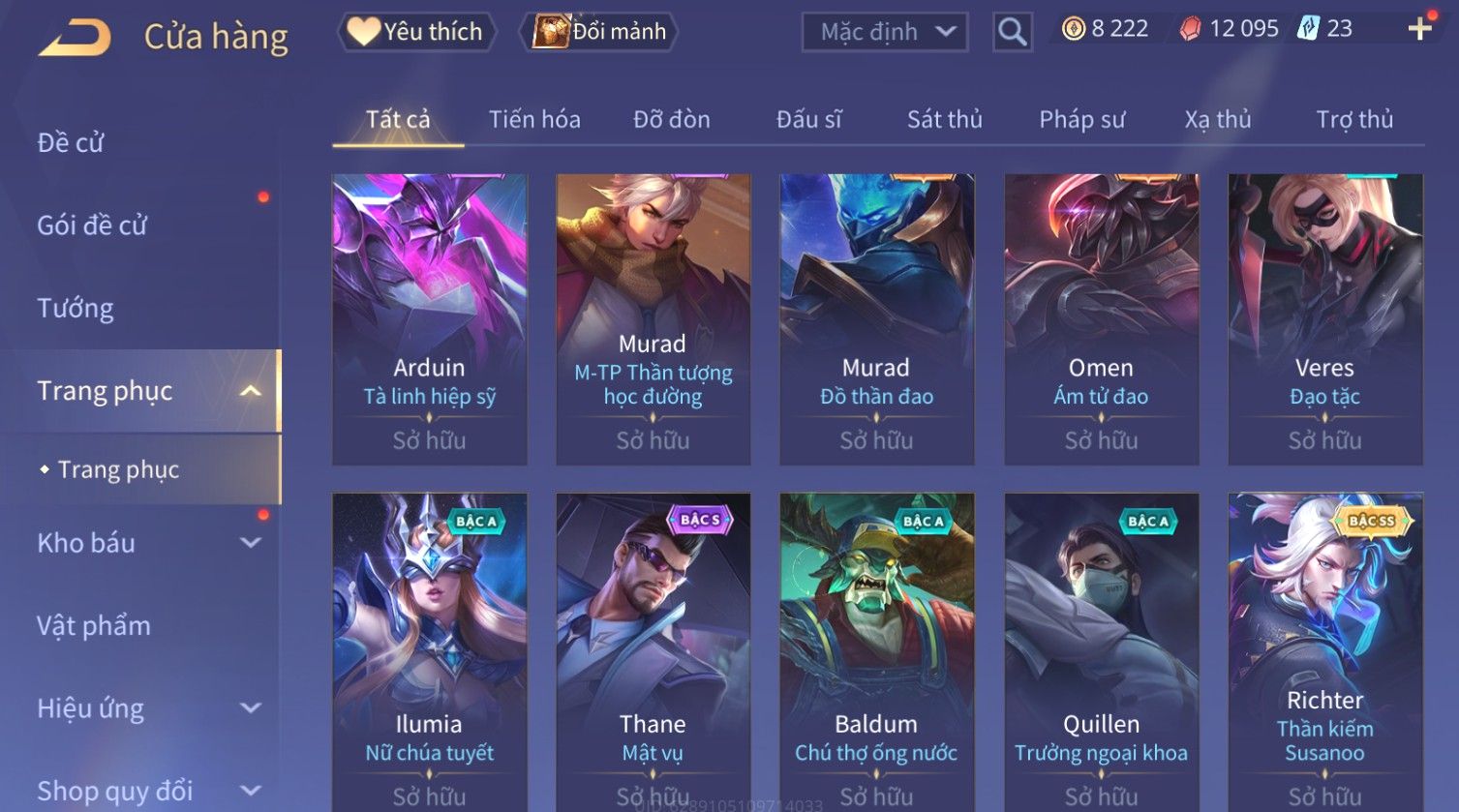The width and height of the screenshot is (1459, 812).
Task: Click the red gem currency icon
Action: coord(1190,29)
